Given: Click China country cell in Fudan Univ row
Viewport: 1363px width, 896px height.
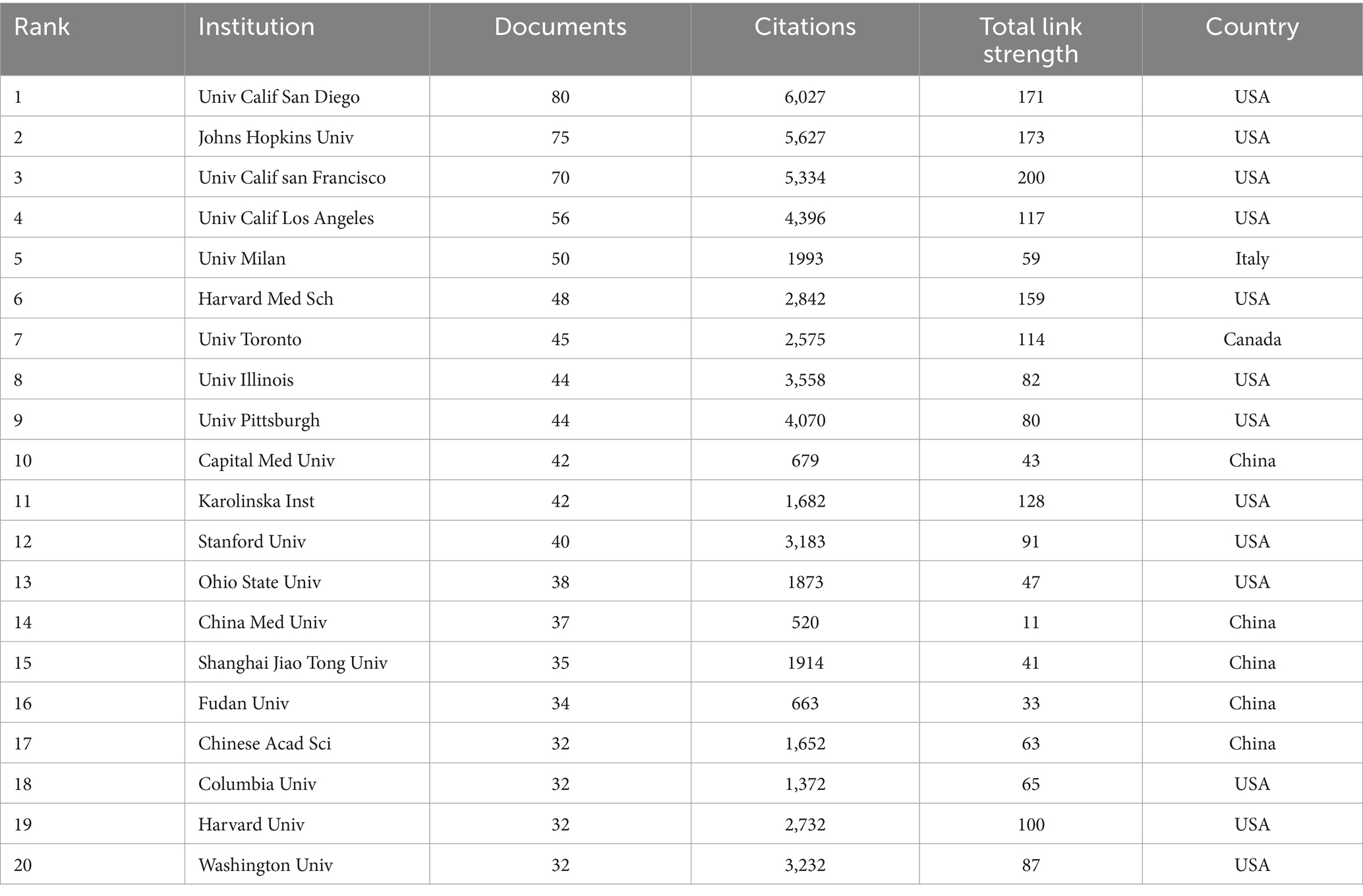Looking at the screenshot, I should pos(1252,703).
